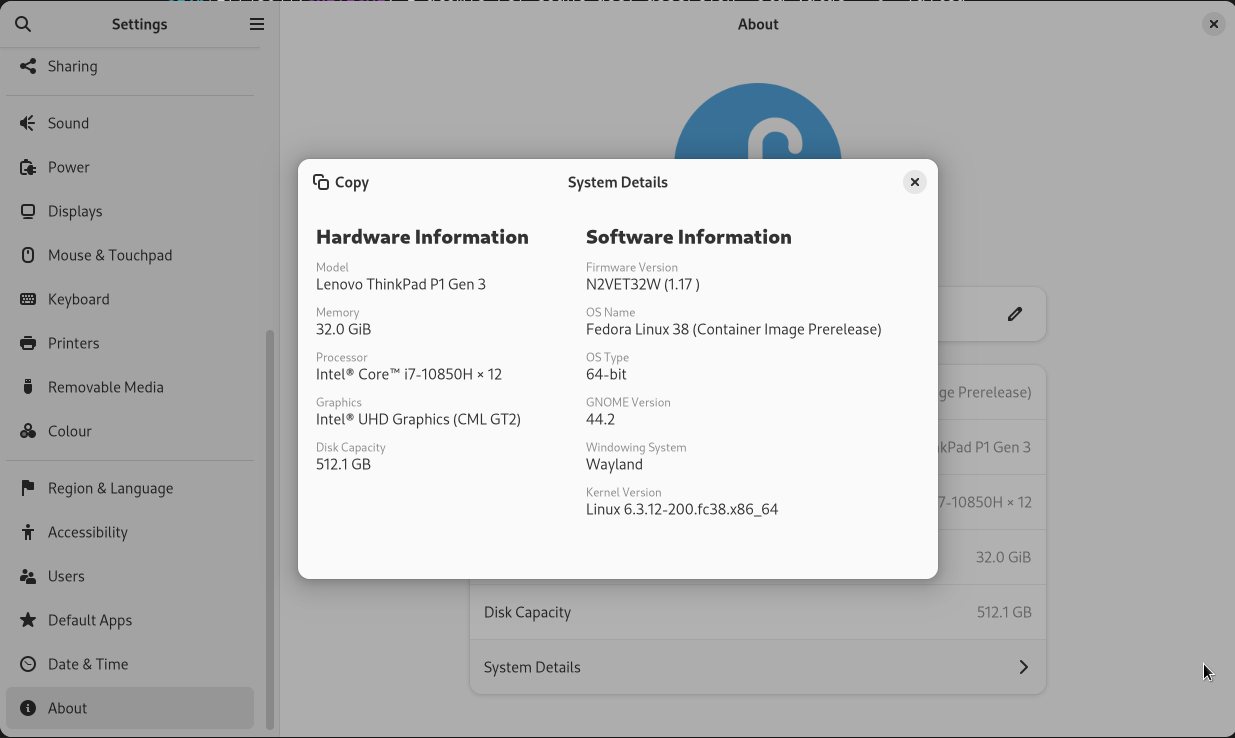Click the Removable Media drive icon
This screenshot has width=1235, height=738.
(x=28, y=387)
